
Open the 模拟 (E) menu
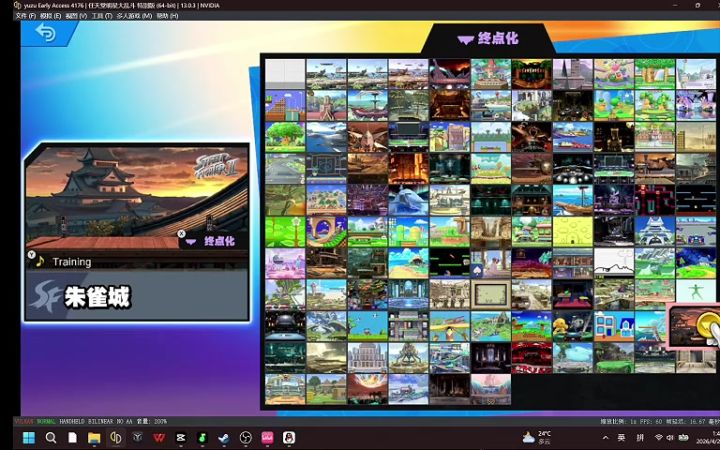click(51, 16)
